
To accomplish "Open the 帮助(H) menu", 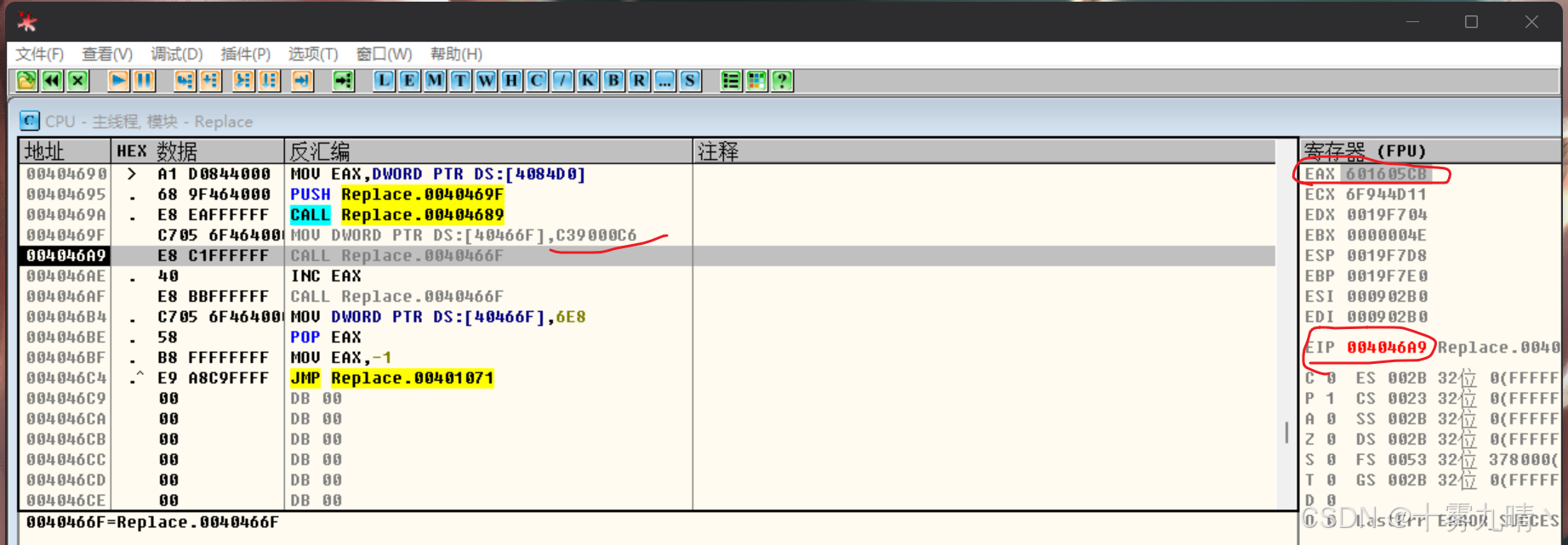I will (x=456, y=54).
